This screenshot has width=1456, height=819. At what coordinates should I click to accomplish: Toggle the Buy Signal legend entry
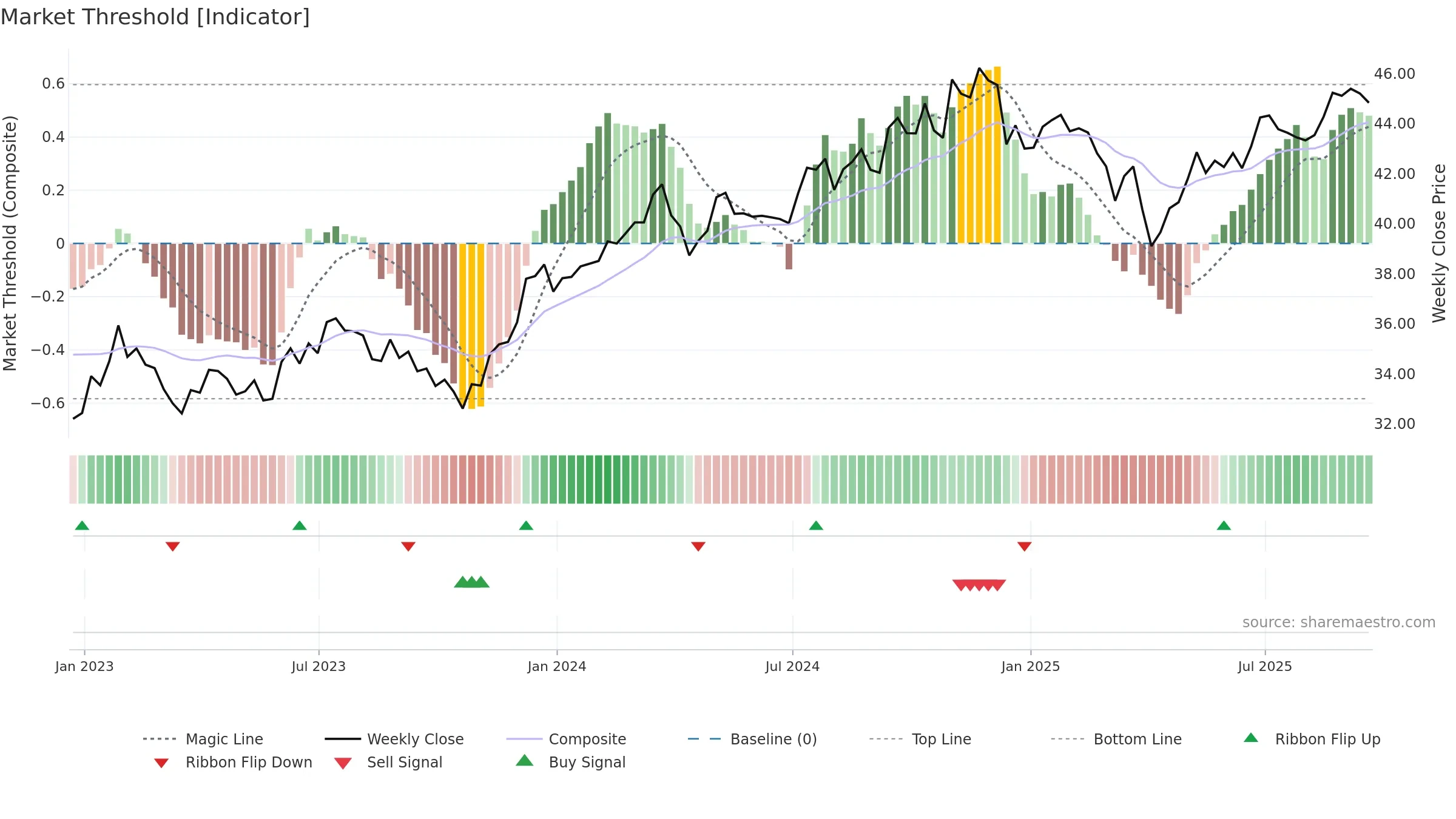click(x=570, y=762)
